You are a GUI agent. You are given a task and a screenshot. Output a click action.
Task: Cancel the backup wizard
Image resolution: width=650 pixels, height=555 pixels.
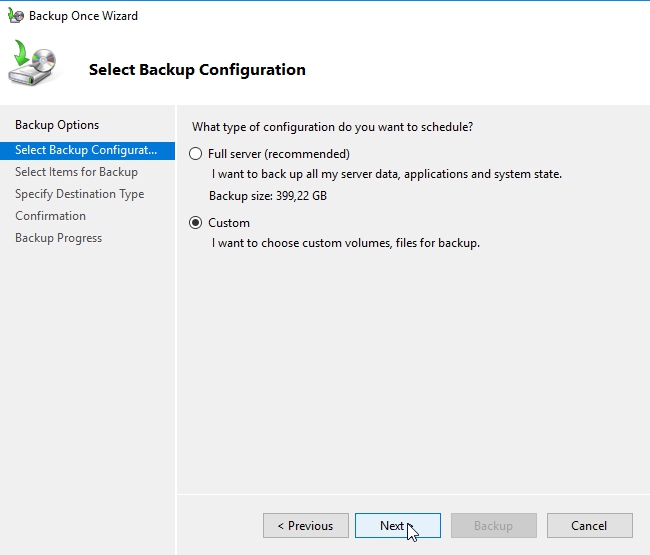(x=589, y=526)
